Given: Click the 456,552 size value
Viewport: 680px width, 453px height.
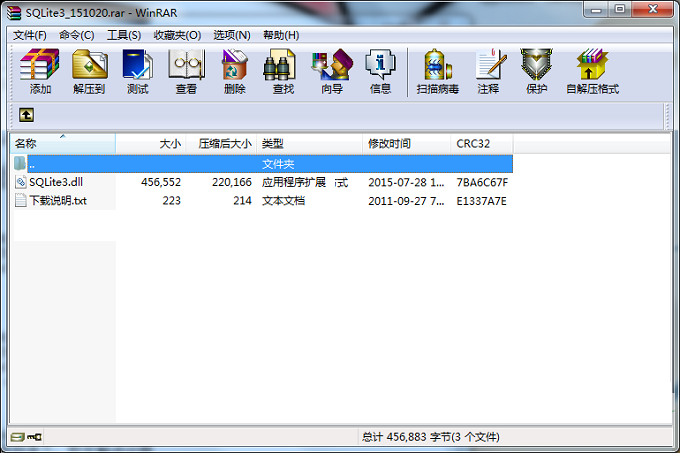Looking at the screenshot, I should click(x=161, y=182).
